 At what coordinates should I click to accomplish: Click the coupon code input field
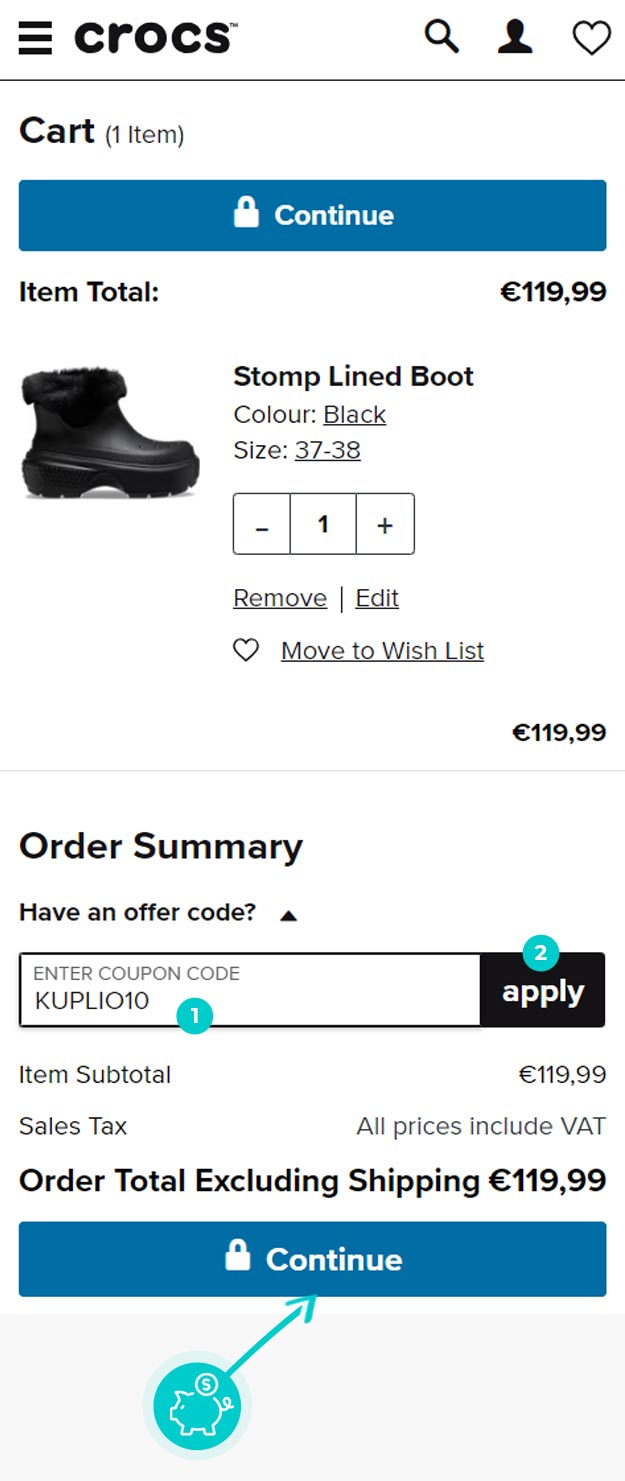click(250, 990)
